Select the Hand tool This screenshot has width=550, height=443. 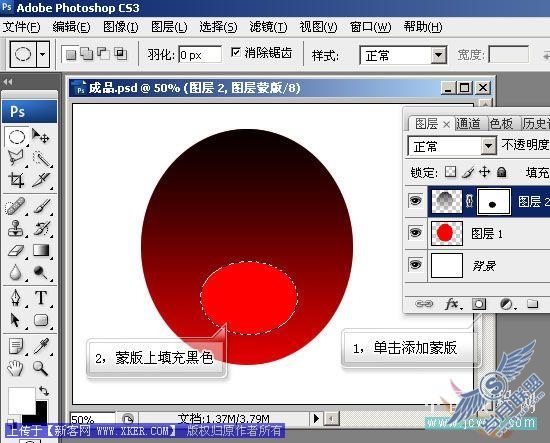16,368
